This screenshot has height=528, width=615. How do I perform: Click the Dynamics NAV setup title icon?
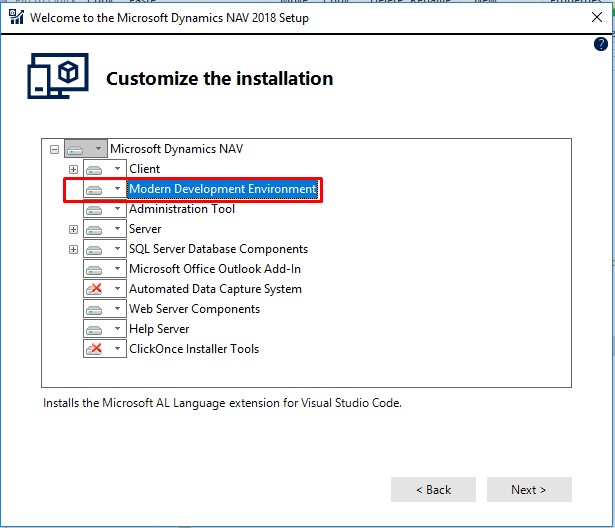[16, 17]
